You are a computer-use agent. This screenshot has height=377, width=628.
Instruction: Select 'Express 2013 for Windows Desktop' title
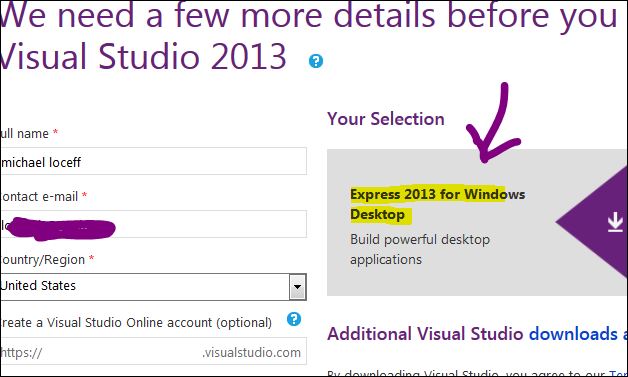437,204
